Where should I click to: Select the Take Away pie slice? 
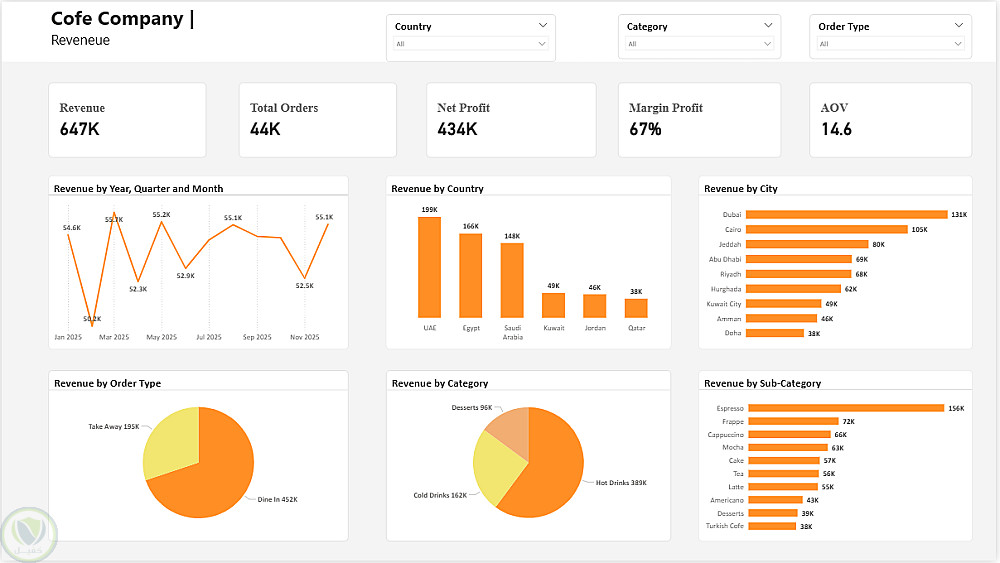point(169,440)
